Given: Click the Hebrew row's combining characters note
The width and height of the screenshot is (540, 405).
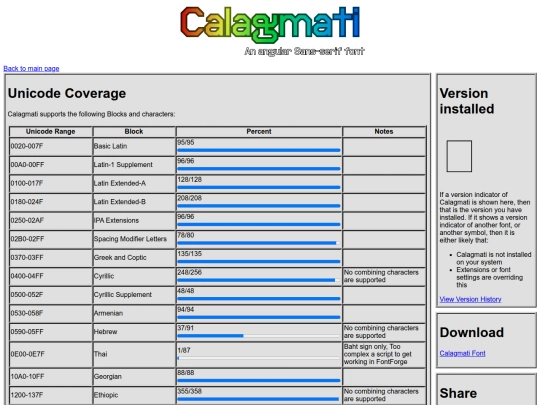Looking at the screenshot, I should [381, 332].
